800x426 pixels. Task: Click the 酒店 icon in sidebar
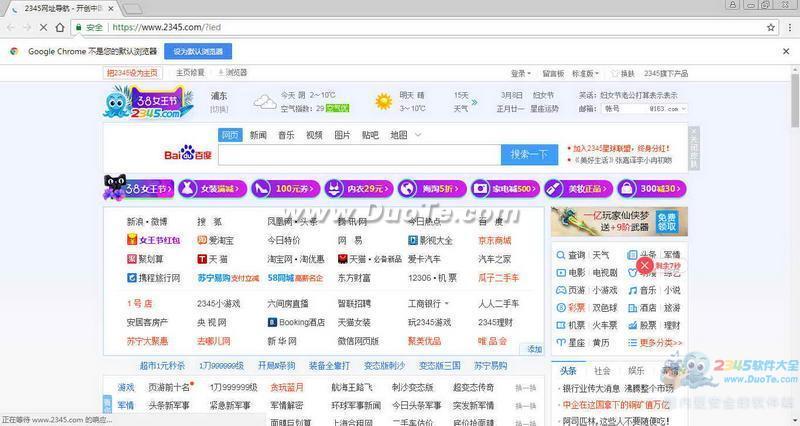tap(633, 308)
